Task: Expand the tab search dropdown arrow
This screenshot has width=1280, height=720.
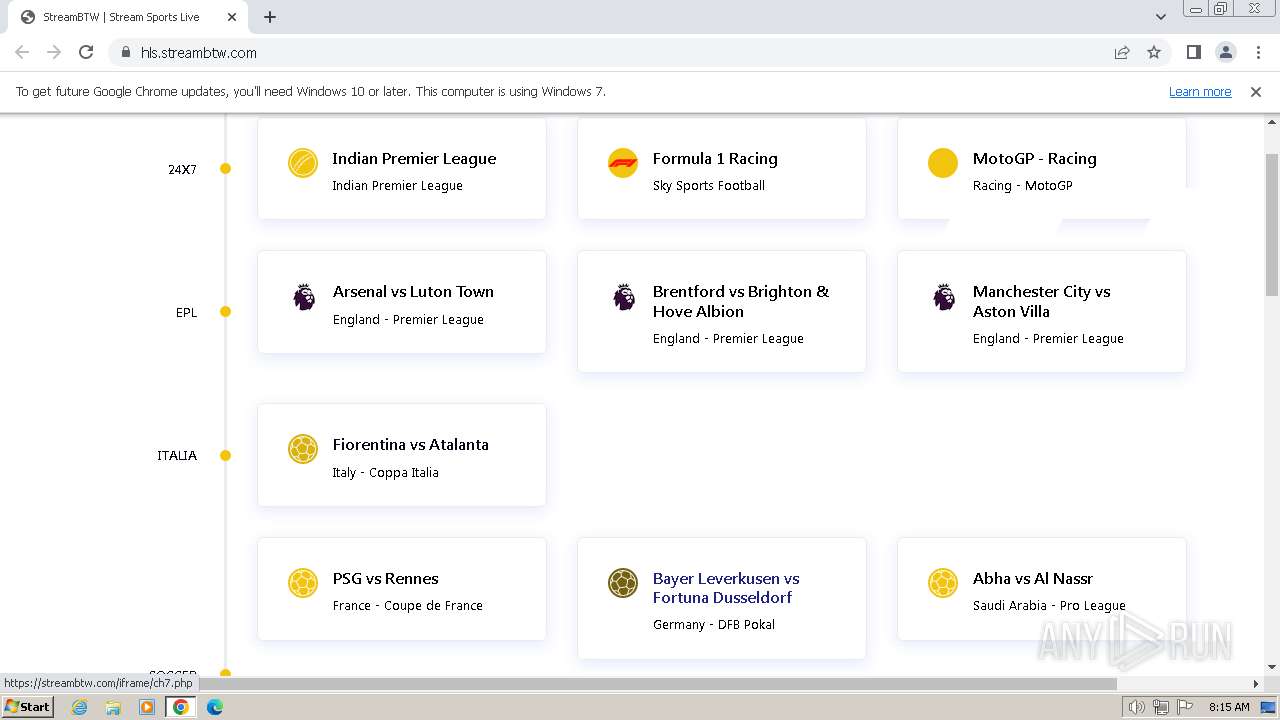Action: pos(1161,17)
